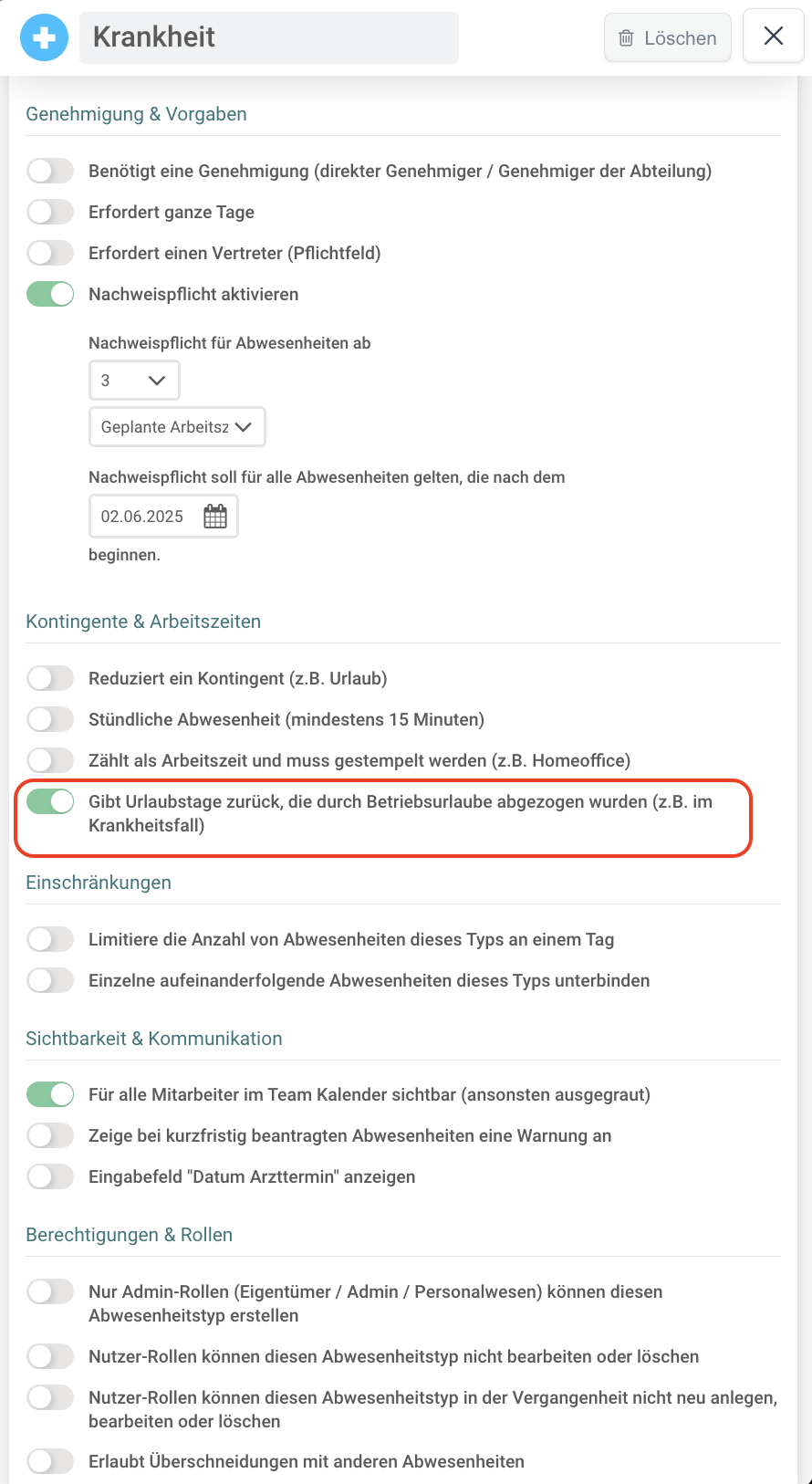
Task: Expand the Geplante Arbeitszeit dropdown
Action: pyautogui.click(x=177, y=427)
